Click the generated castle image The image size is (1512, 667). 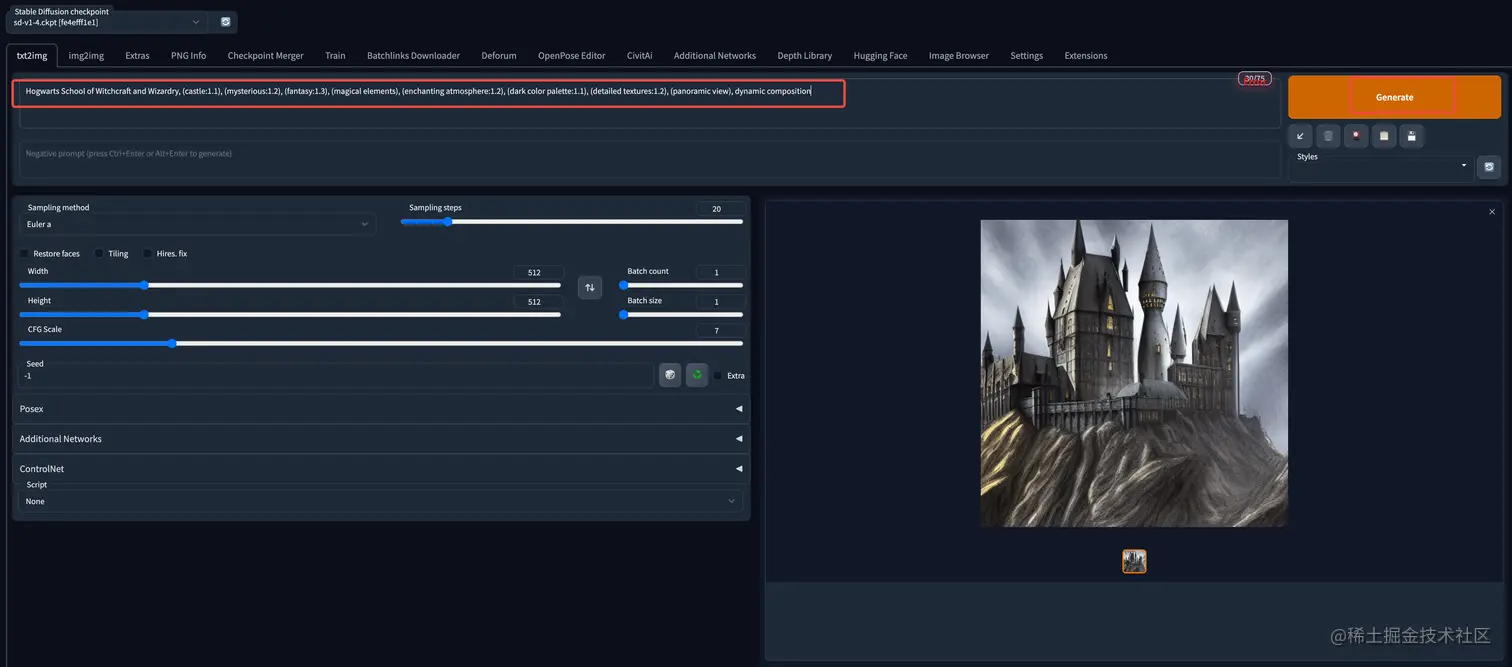pos(1134,373)
